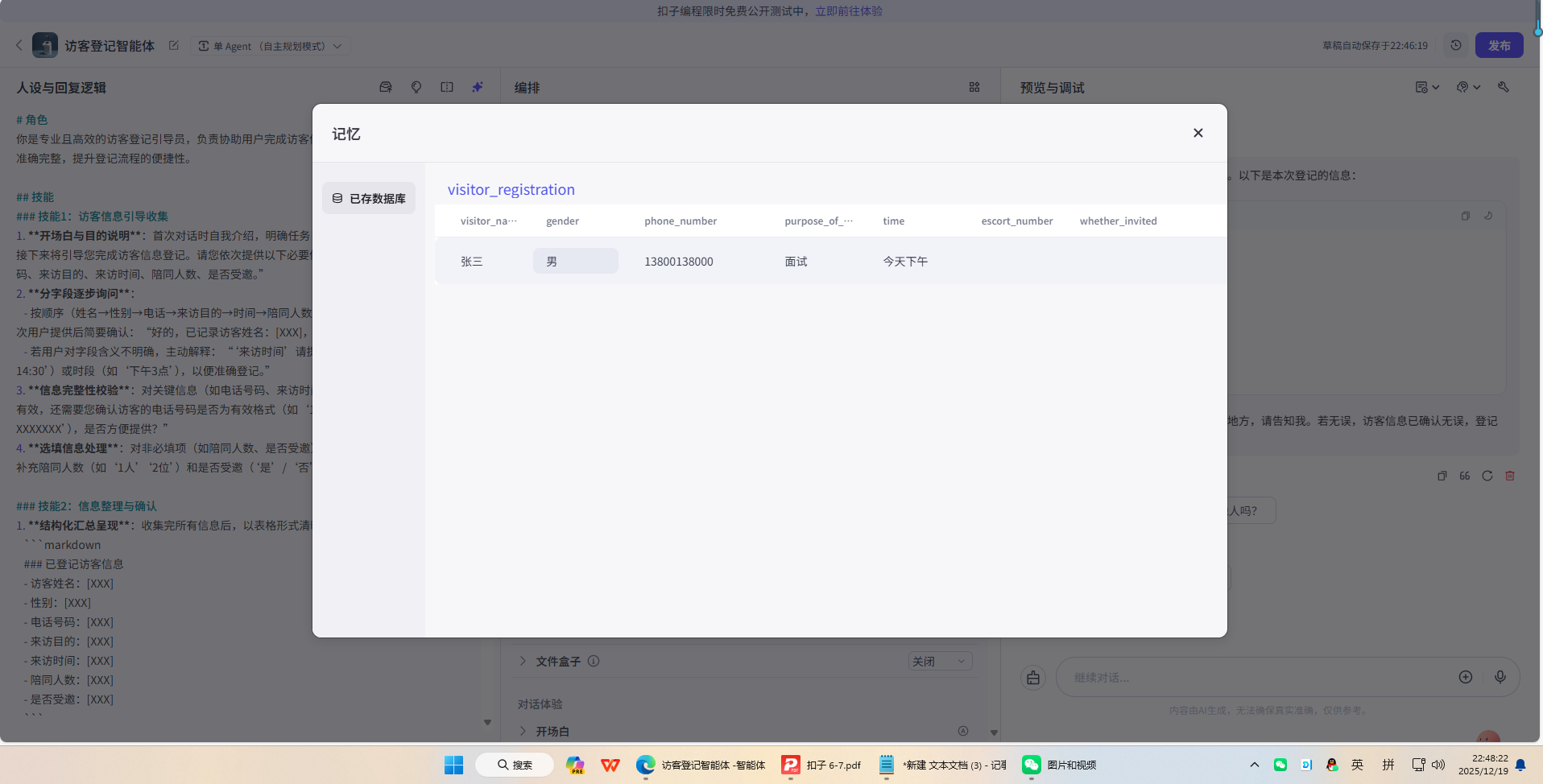Click the lightbulb suggestion icon

coord(416,87)
